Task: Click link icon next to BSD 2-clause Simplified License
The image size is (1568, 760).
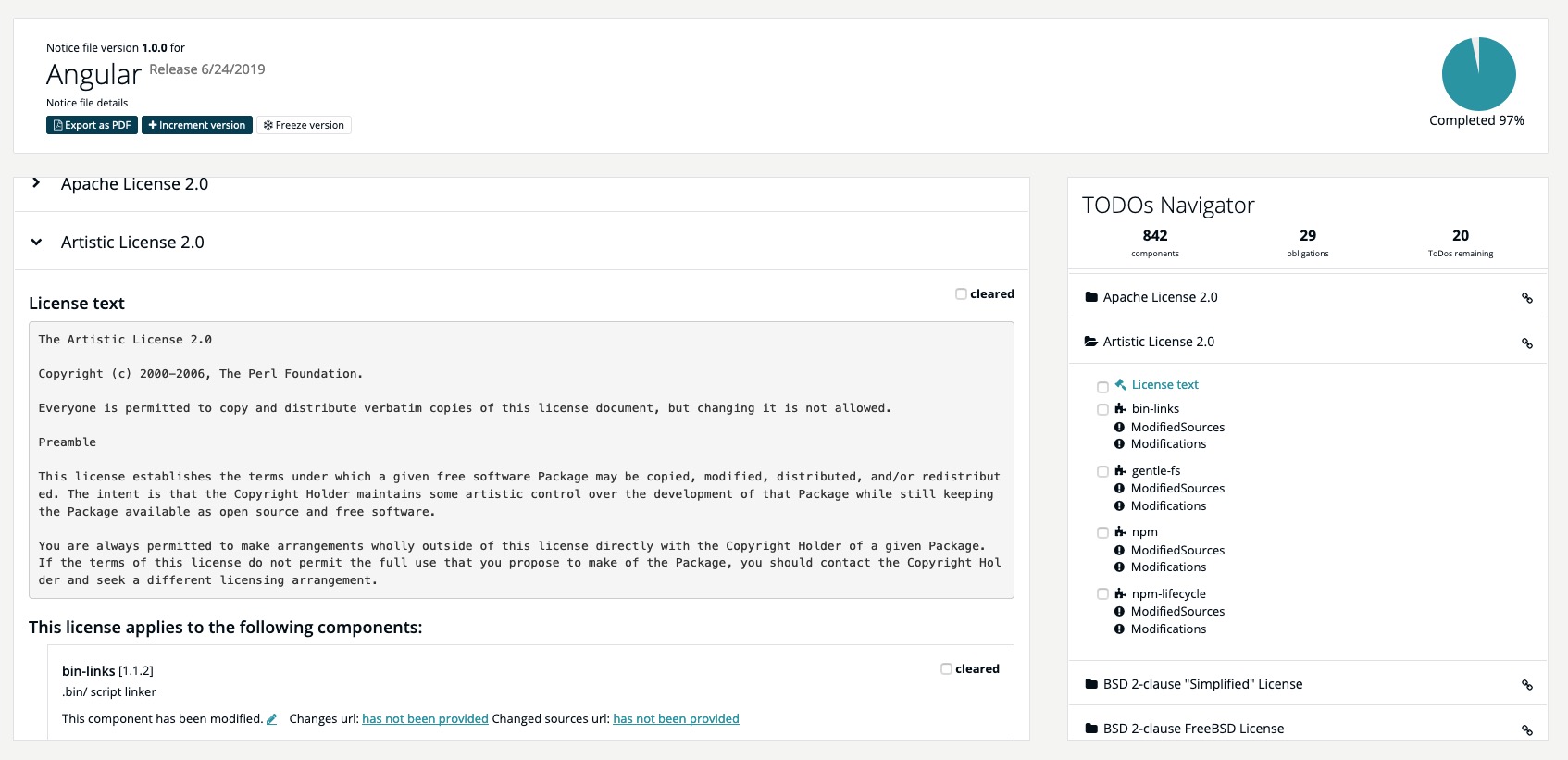Action: [x=1527, y=686]
